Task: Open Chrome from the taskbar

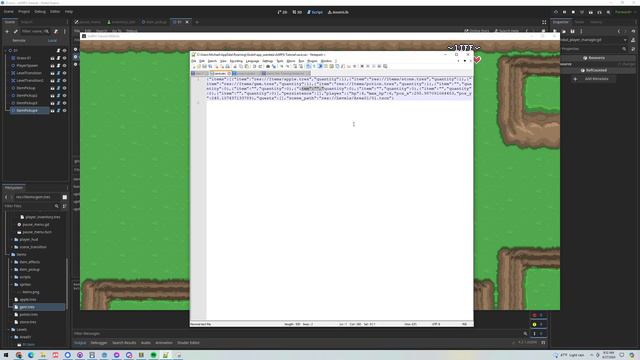Action: click(19, 355)
